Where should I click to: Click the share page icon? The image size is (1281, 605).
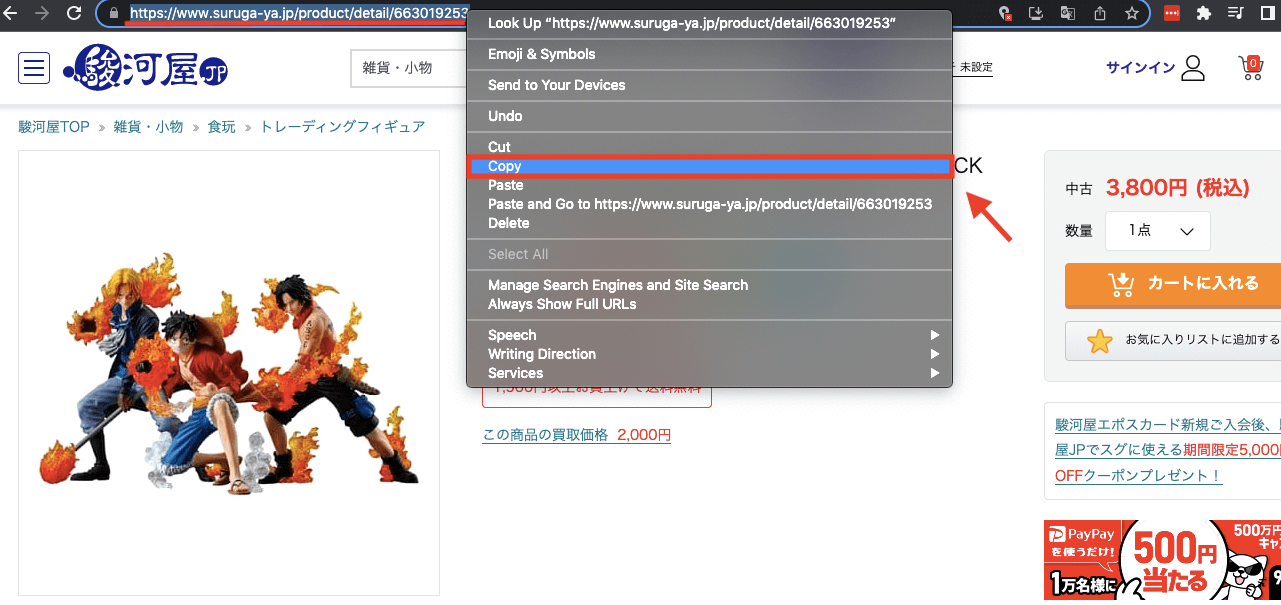click(1099, 14)
